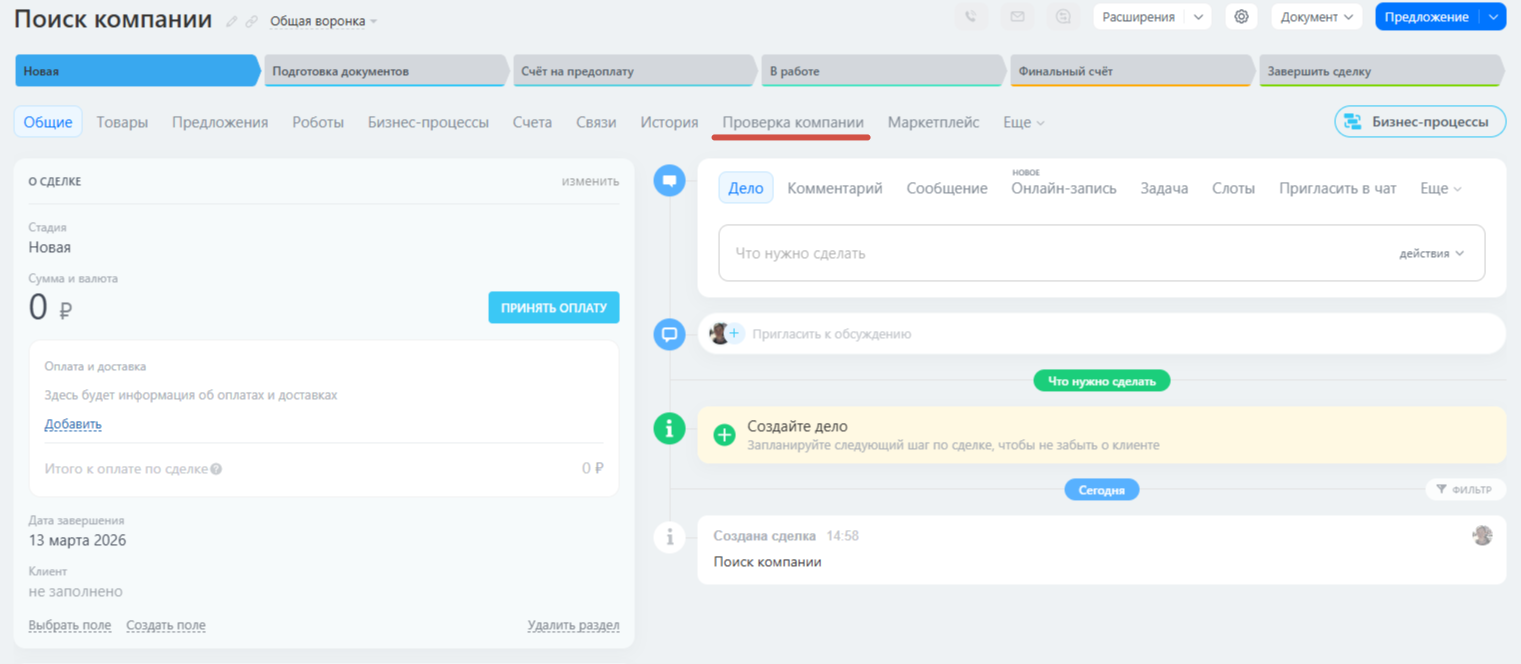Click the Что нужно сделать input field
Image resolution: width=1521 pixels, height=664 pixels.
pyautogui.click(x=1102, y=253)
